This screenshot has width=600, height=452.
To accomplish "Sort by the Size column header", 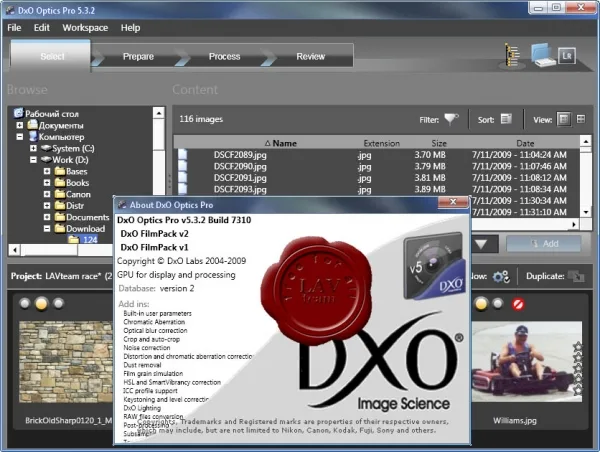I will [439, 143].
